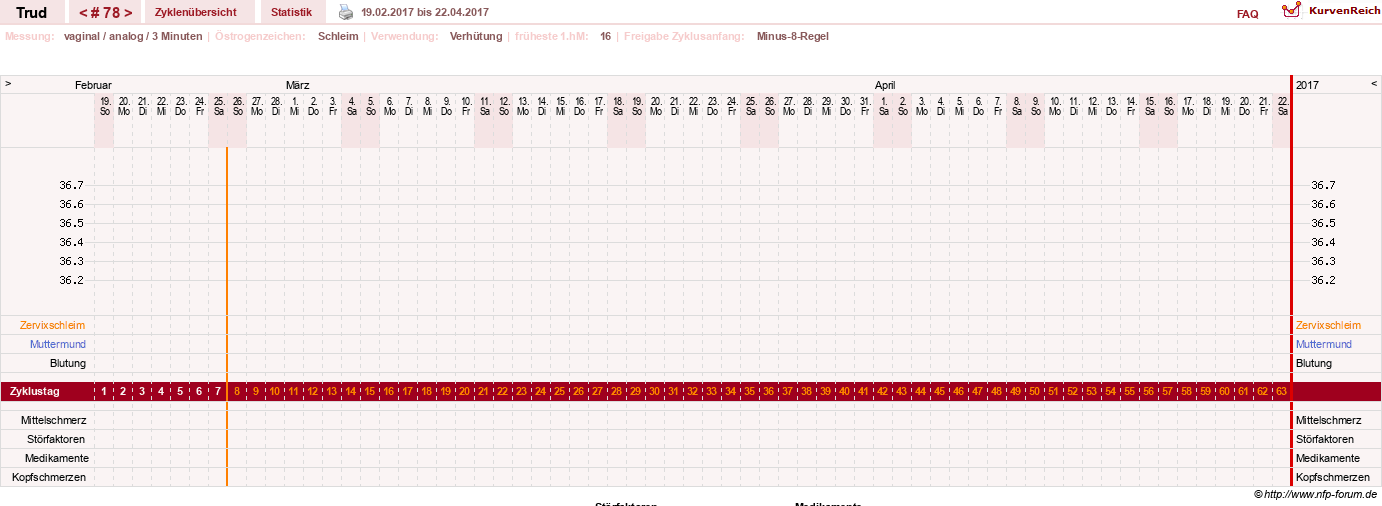Click the printer icon
1382x506 pixels.
pyautogui.click(x=345, y=12)
